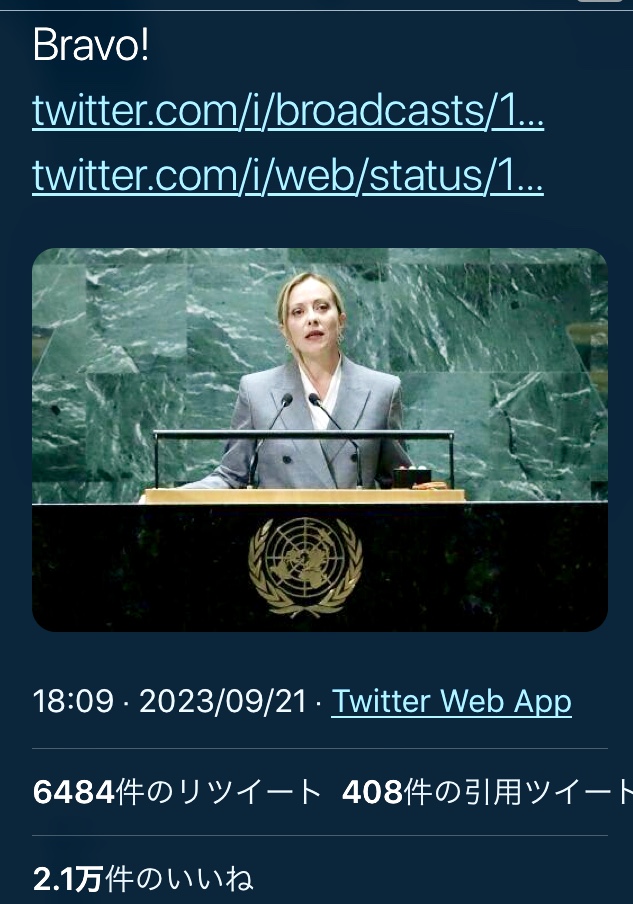Click the gray rounded button at top edge
This screenshot has width=633, height=904.
[x=600, y=1]
